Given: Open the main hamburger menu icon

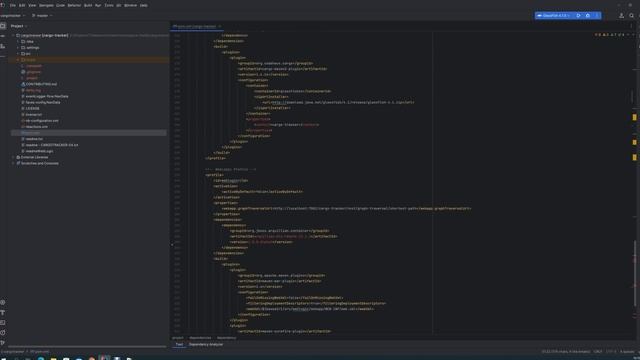Looking at the screenshot, I should (2, 5).
